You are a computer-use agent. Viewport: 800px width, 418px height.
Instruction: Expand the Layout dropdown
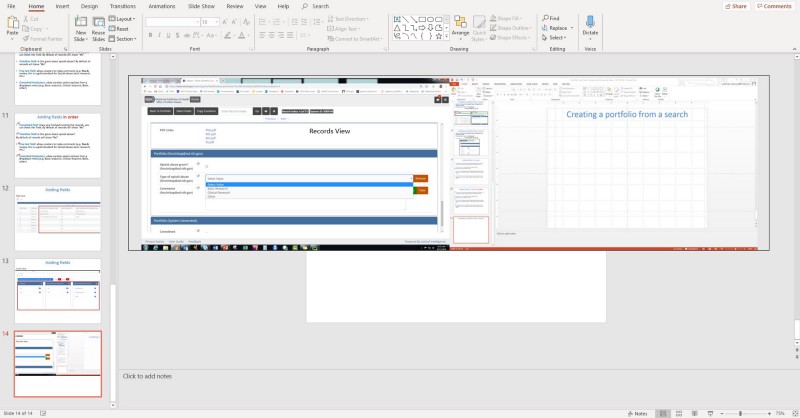click(x=124, y=18)
